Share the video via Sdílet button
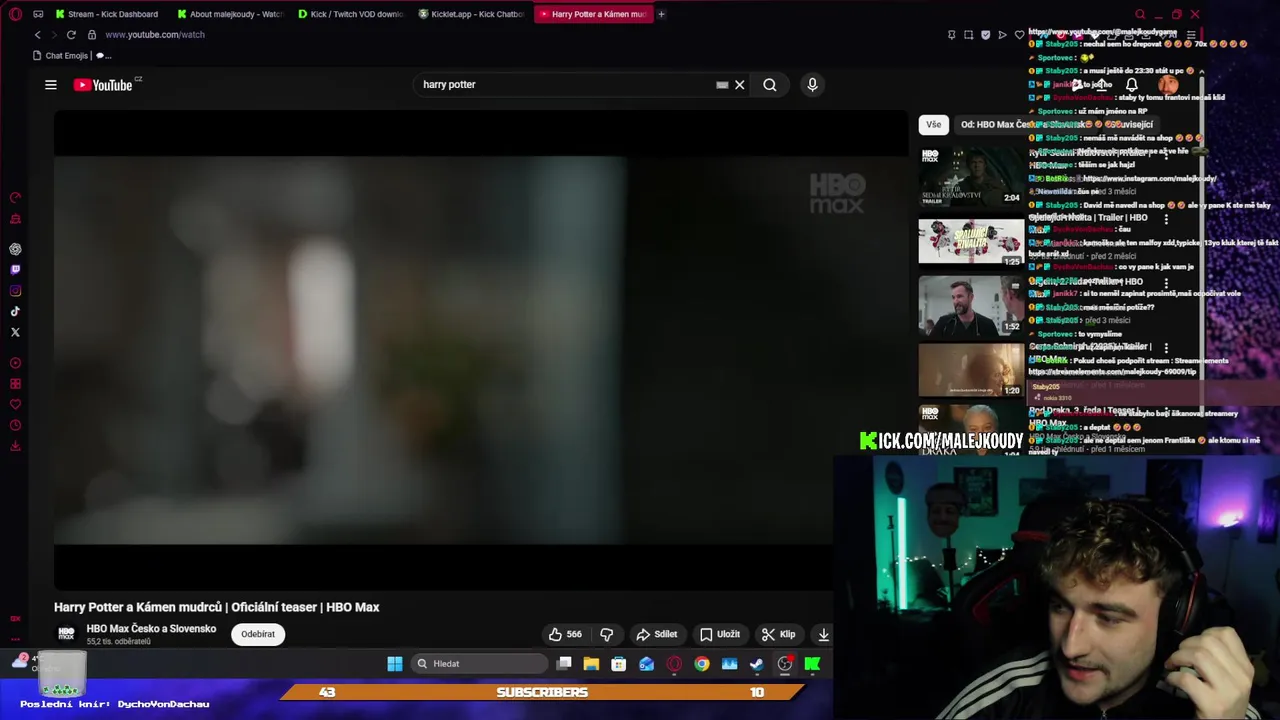The height and width of the screenshot is (720, 1280). tap(657, 634)
